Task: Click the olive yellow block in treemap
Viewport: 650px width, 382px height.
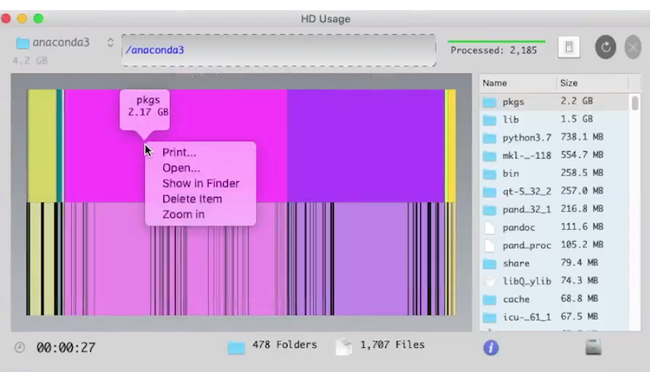Action: [42, 146]
